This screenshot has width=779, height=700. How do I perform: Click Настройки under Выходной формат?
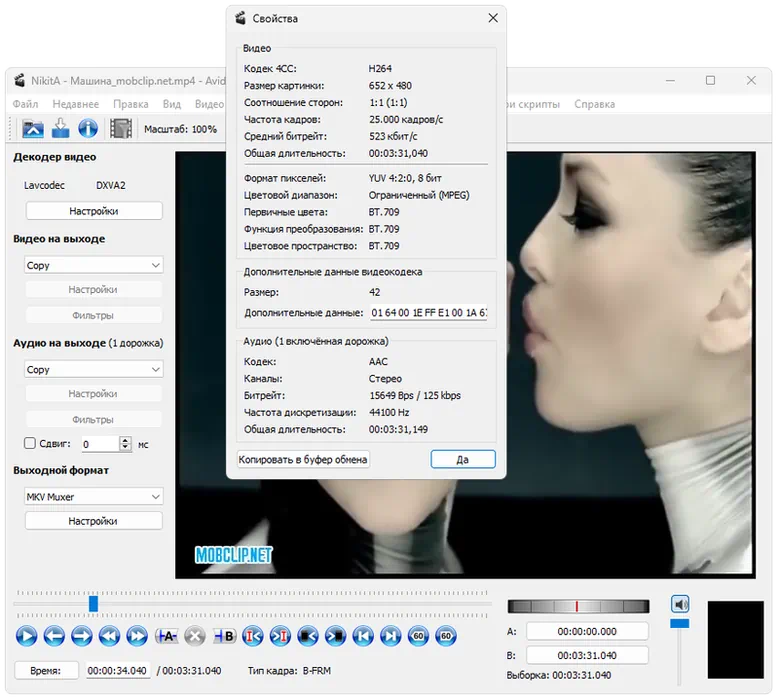click(x=93, y=521)
